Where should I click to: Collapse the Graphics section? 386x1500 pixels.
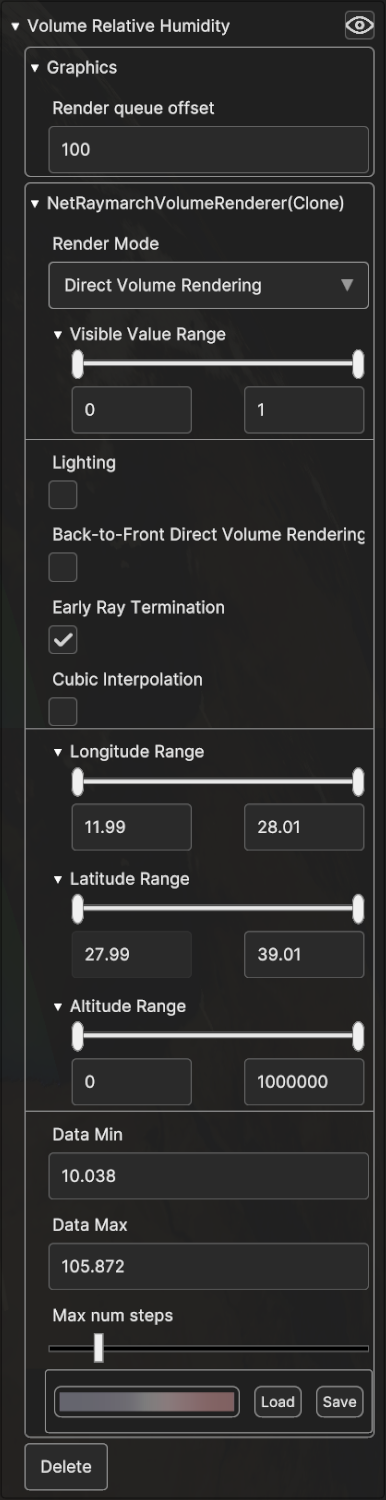tap(35, 68)
